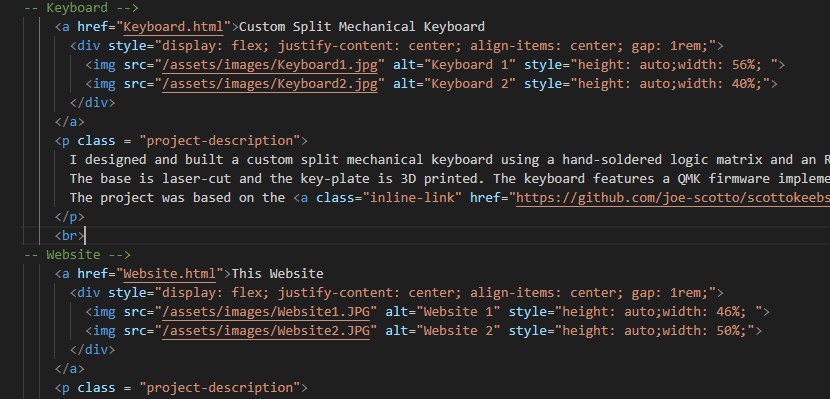Click the text 'The project was based on the'

tap(177, 197)
